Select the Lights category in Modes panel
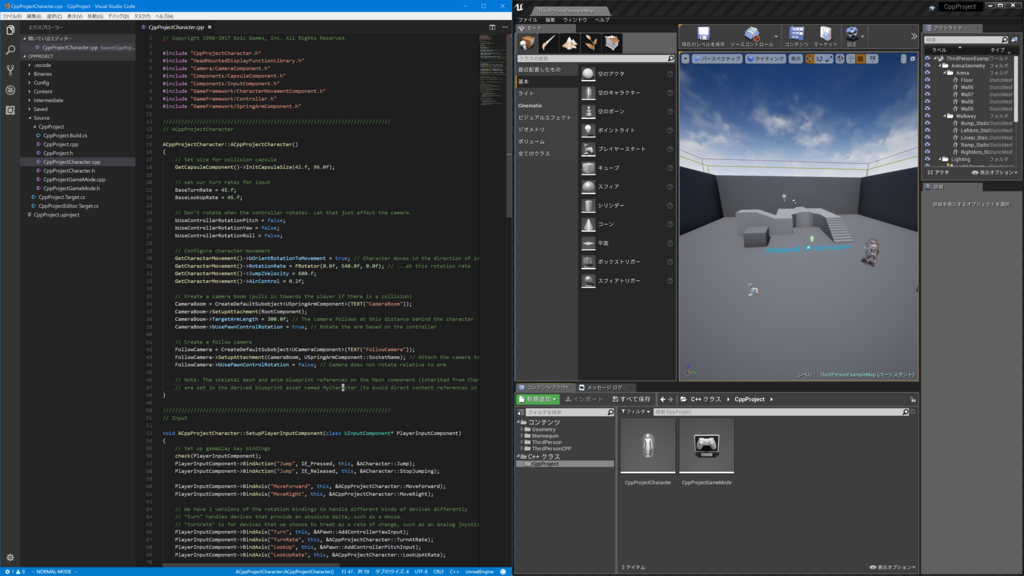Viewport: 1024px width, 576px height. [x=526, y=93]
